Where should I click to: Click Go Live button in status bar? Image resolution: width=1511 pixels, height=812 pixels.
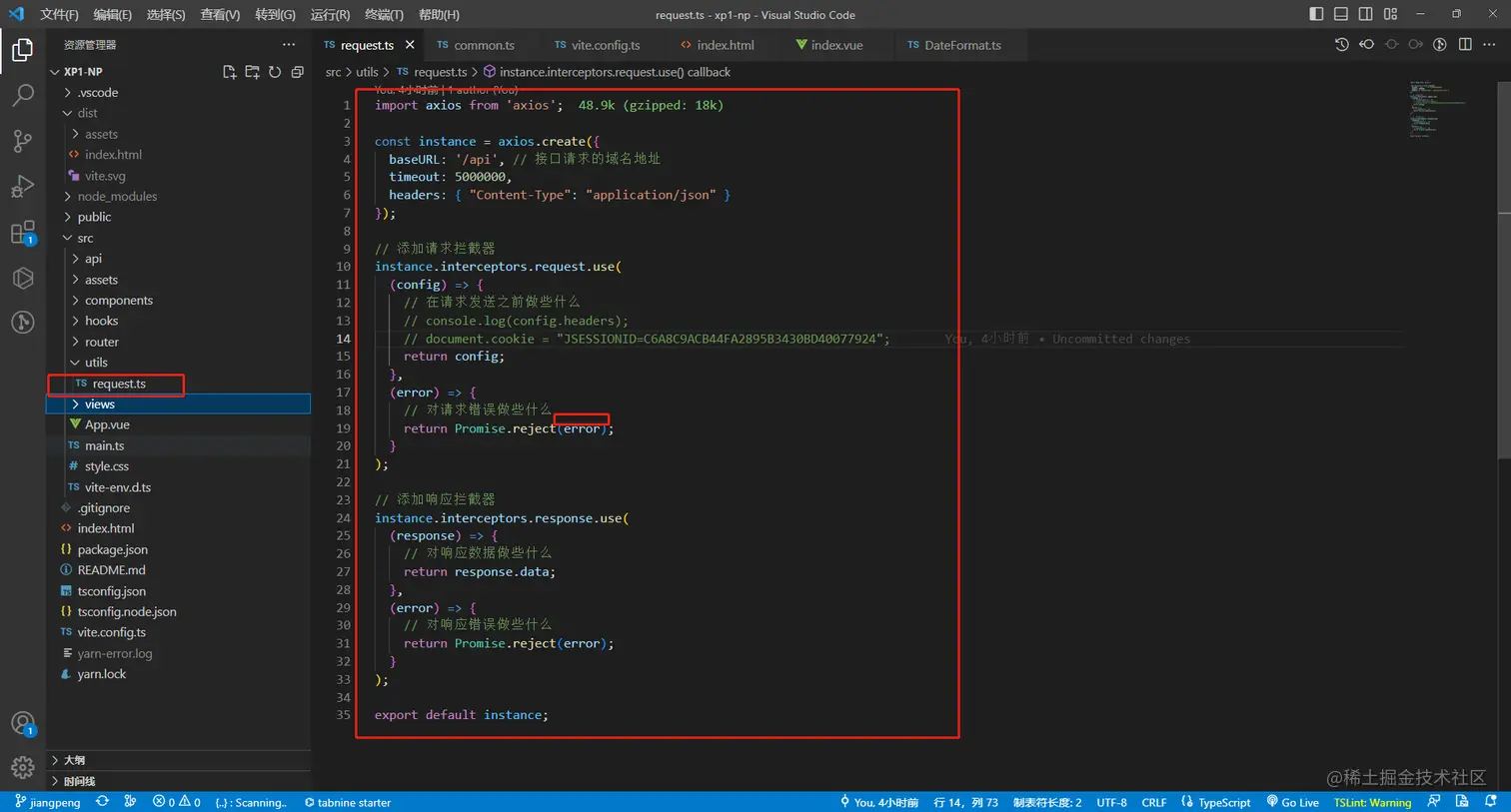(x=1293, y=802)
